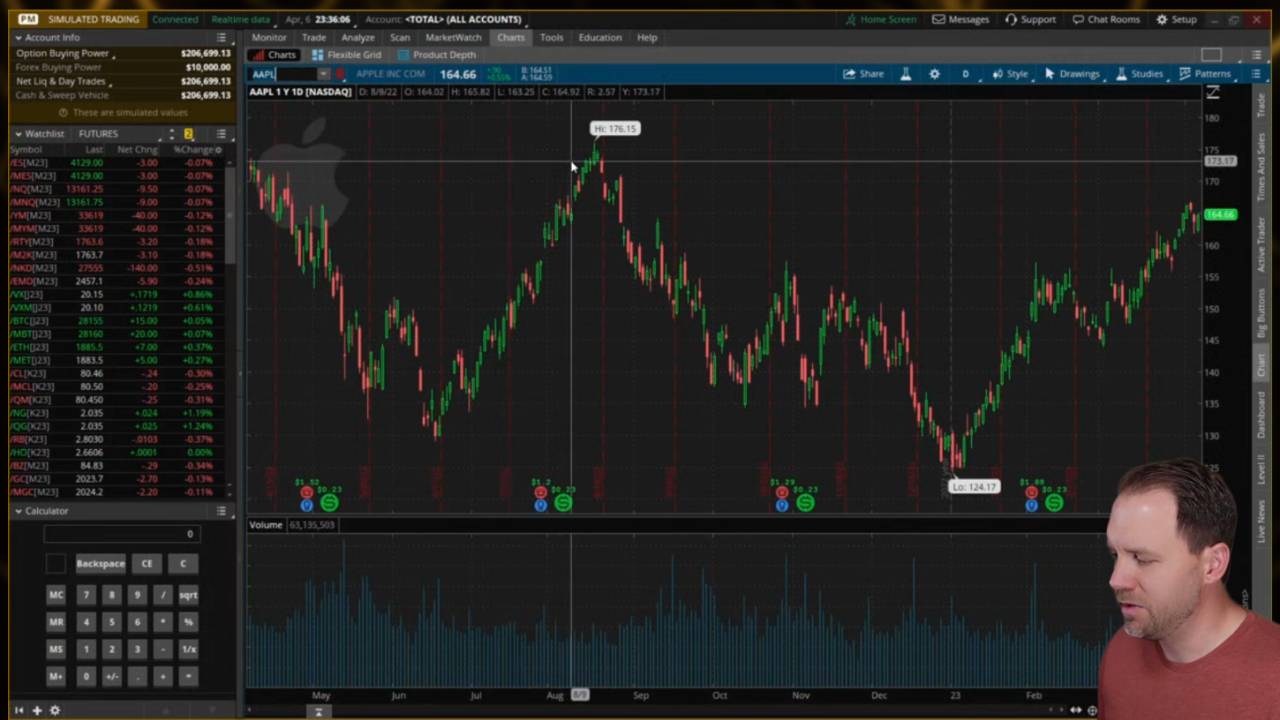Open the Style menu
The width and height of the screenshot is (1280, 720).
point(1010,74)
